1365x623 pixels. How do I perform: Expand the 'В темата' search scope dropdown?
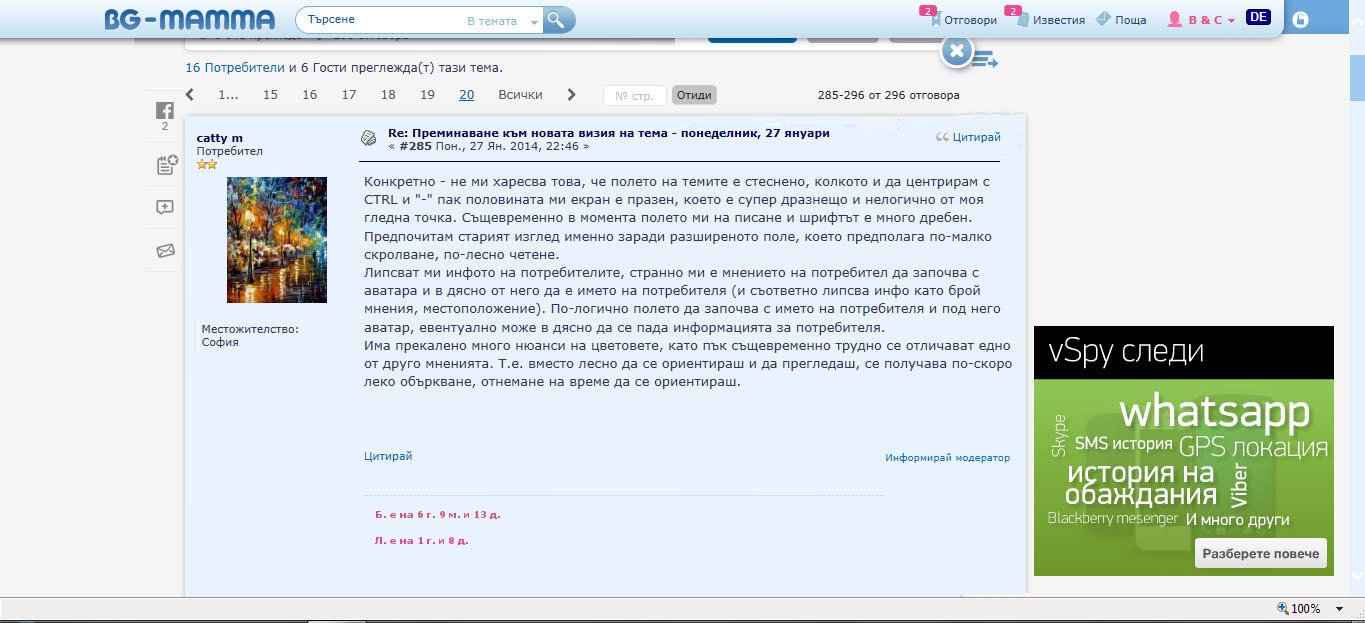pyautogui.click(x=534, y=21)
